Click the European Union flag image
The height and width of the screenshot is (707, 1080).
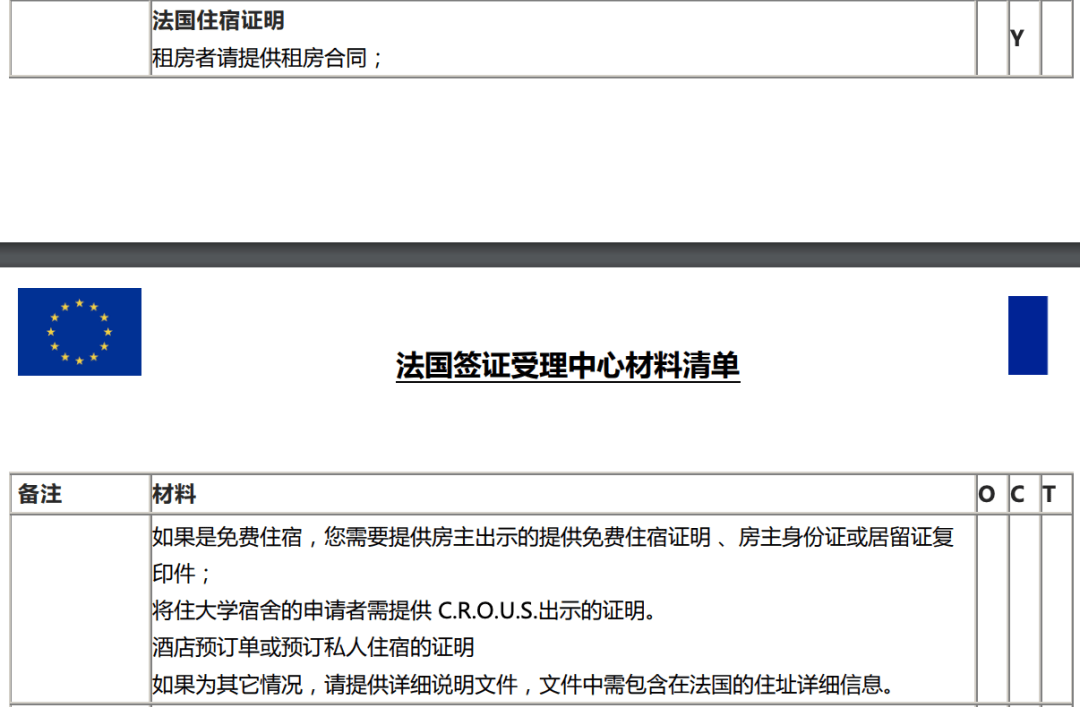click(x=79, y=332)
